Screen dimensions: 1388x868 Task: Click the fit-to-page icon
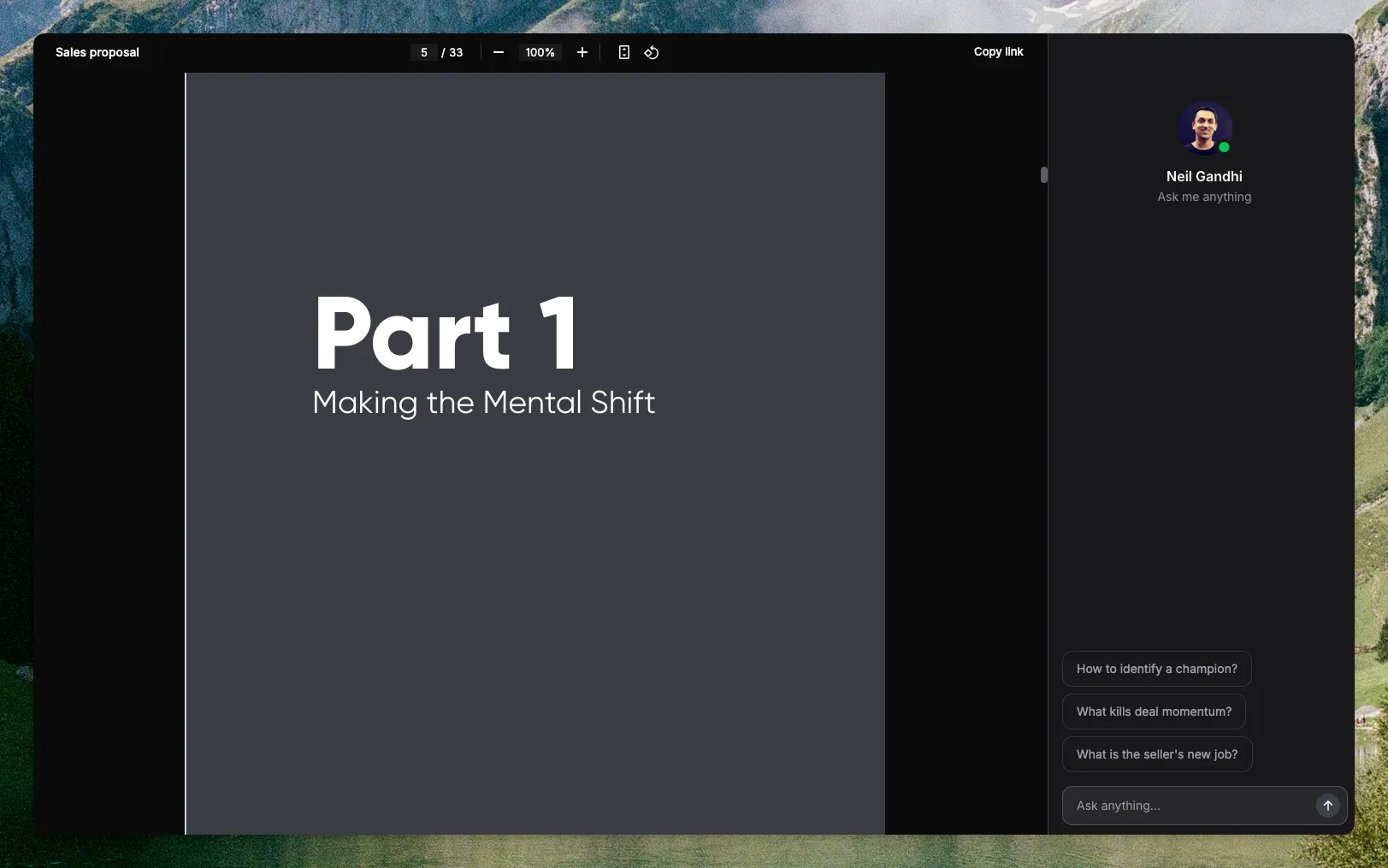(x=624, y=52)
